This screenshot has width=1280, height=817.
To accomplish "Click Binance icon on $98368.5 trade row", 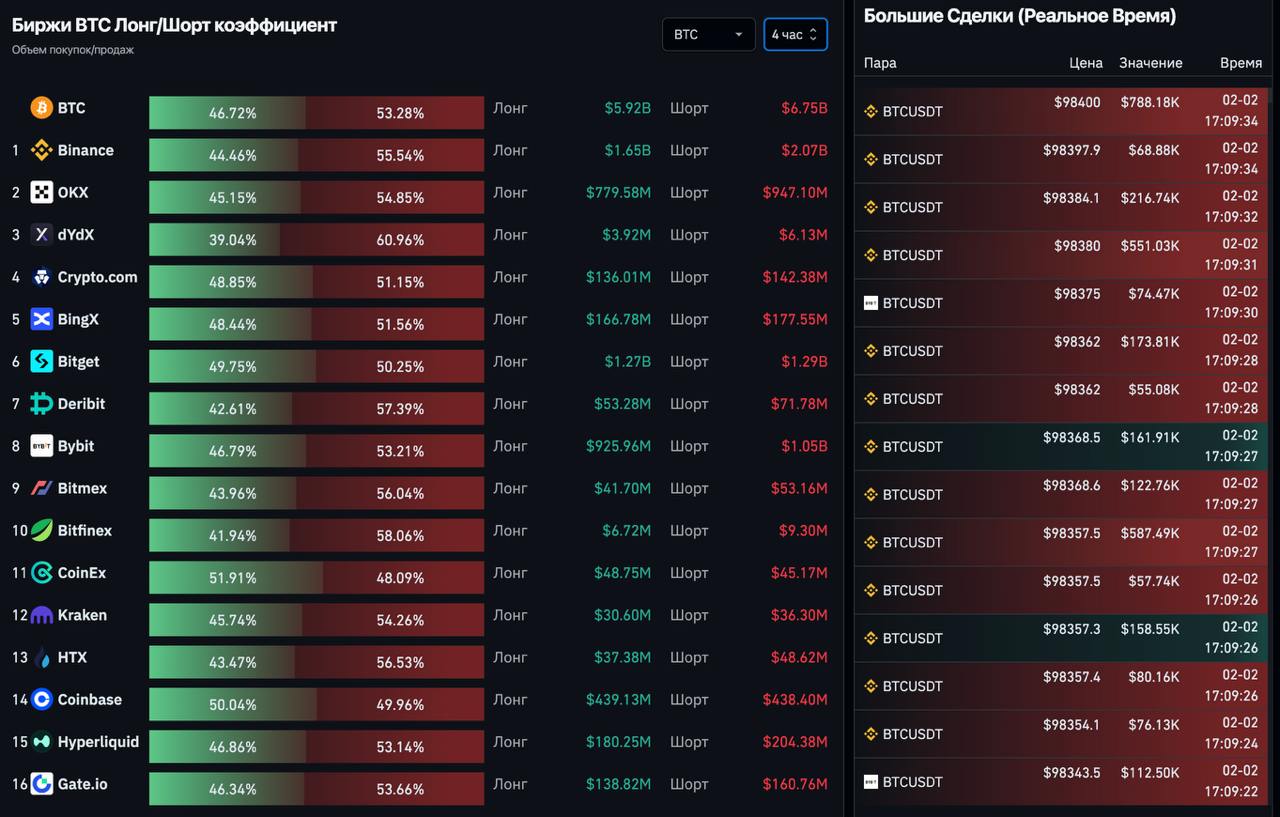I will click(870, 447).
